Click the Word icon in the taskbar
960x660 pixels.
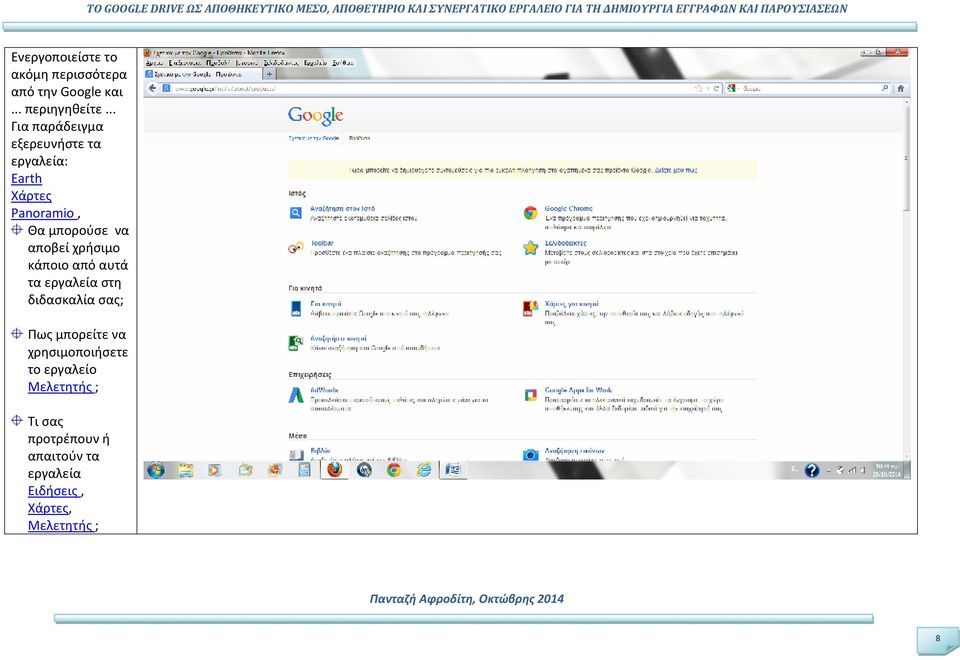coord(453,470)
